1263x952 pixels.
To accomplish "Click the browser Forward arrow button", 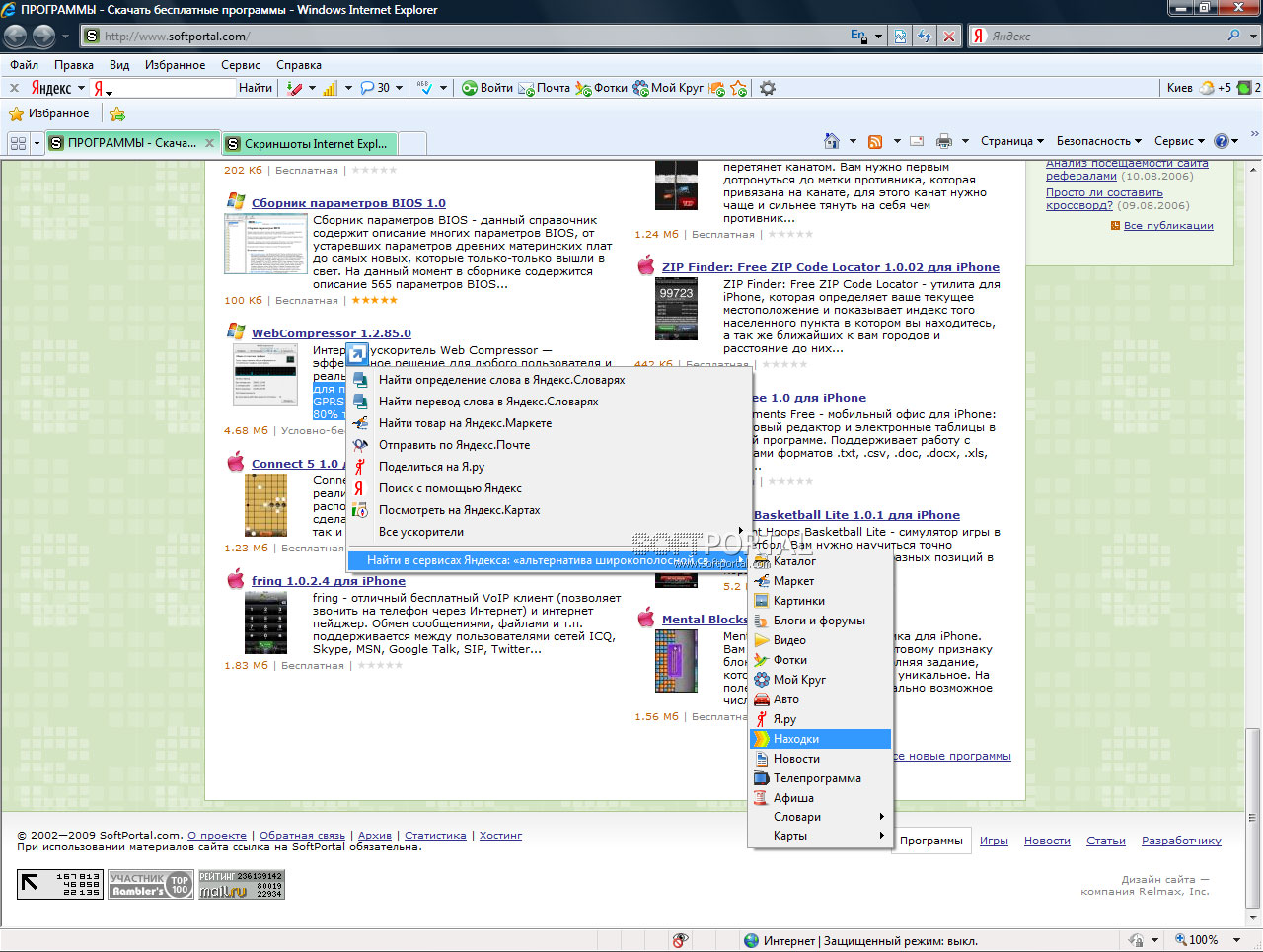I will pyautogui.click(x=44, y=37).
